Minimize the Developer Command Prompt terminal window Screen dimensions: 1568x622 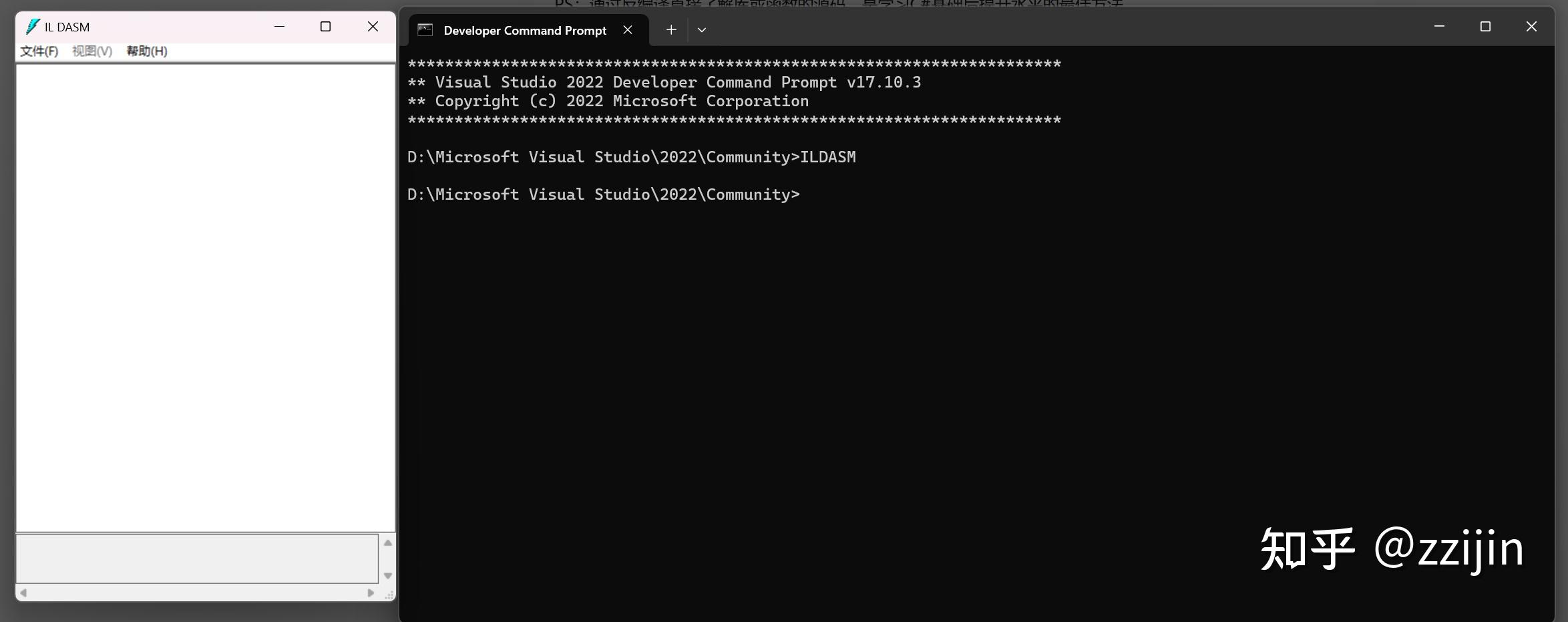(x=1439, y=27)
